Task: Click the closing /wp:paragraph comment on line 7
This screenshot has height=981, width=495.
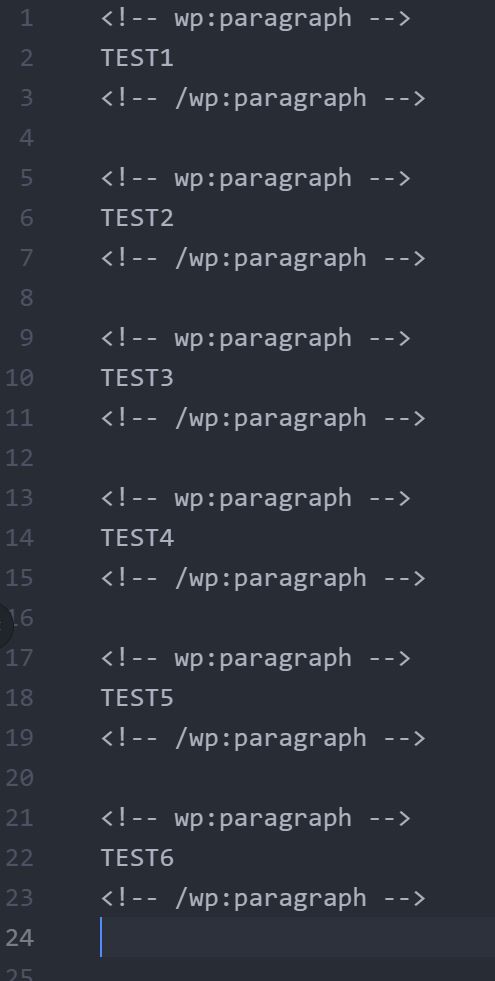Action: pyautogui.click(x=263, y=259)
